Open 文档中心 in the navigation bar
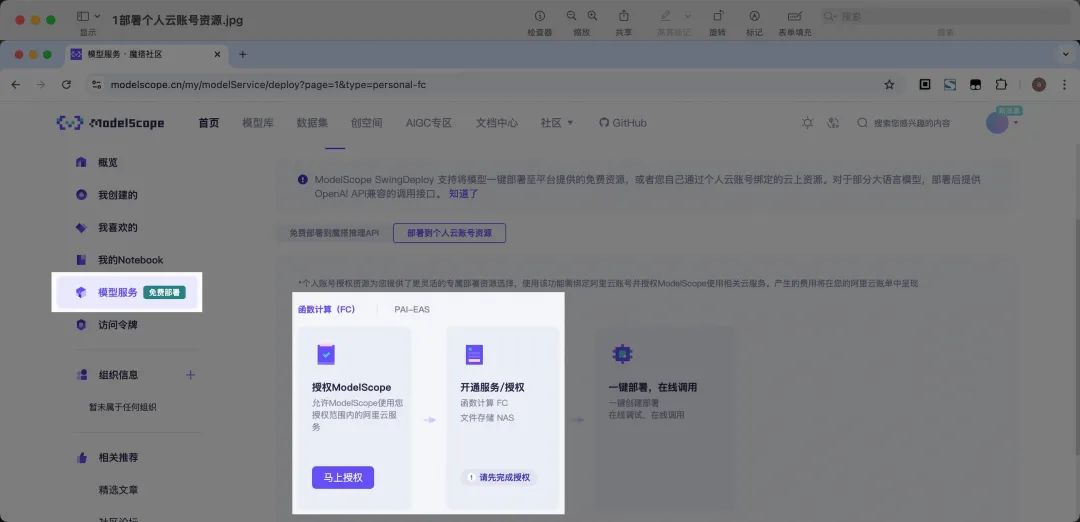 (497, 123)
